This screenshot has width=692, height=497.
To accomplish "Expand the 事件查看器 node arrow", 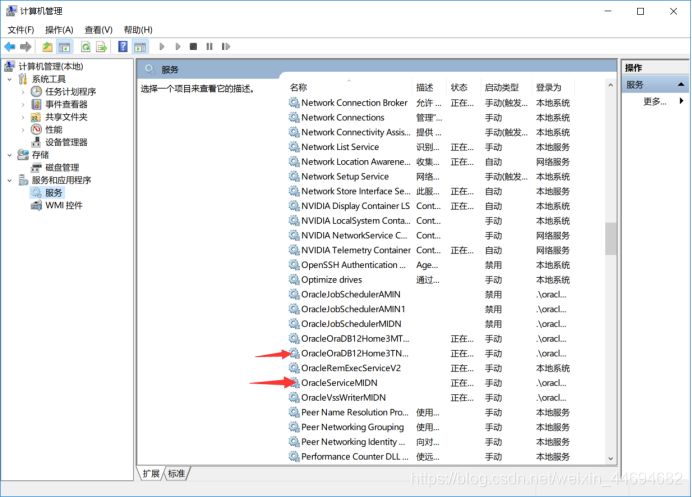I will point(23,105).
